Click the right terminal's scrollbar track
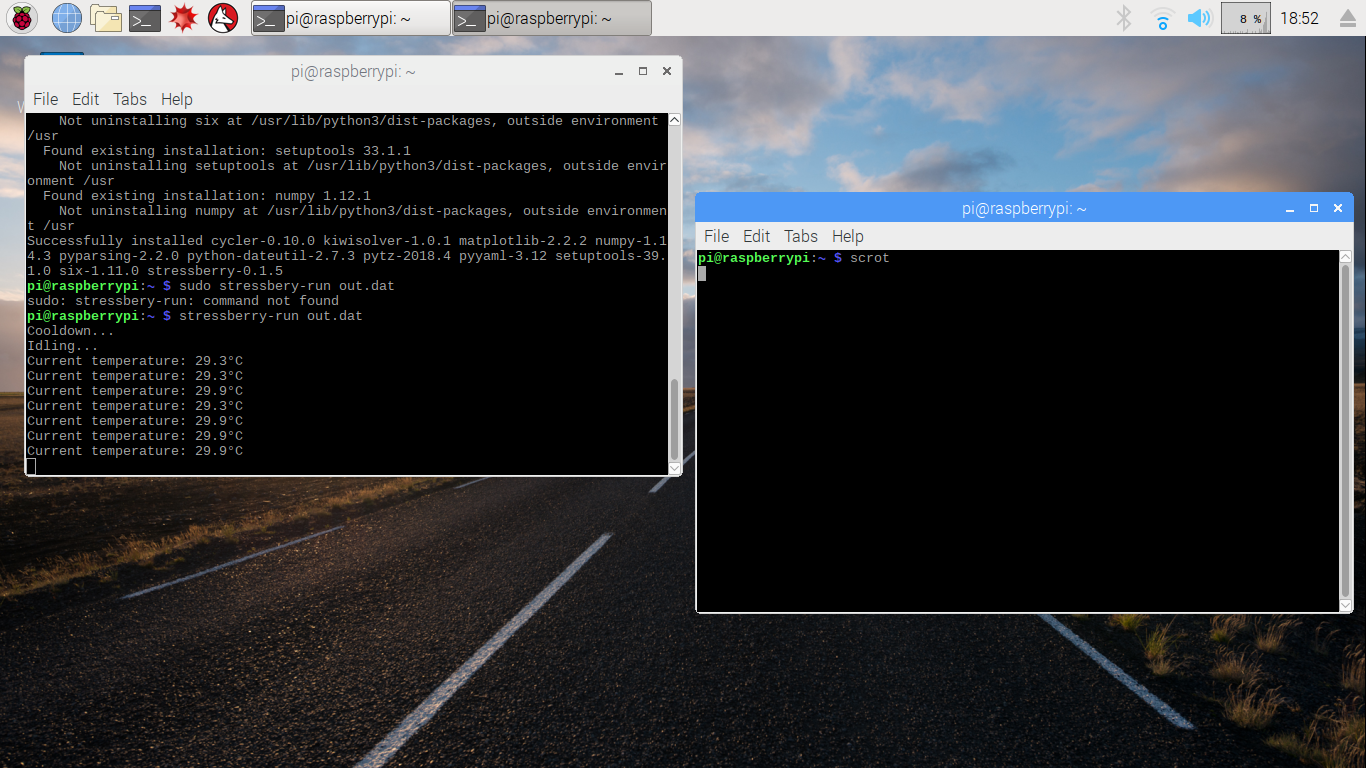Viewport: 1366px width, 768px height. 1346,430
